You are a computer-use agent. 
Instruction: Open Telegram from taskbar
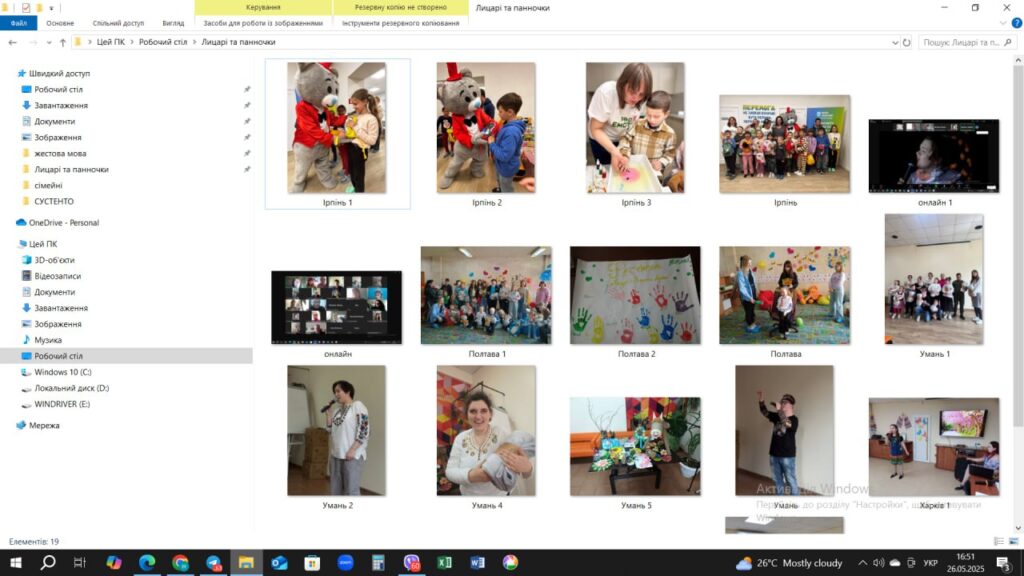coord(214,563)
